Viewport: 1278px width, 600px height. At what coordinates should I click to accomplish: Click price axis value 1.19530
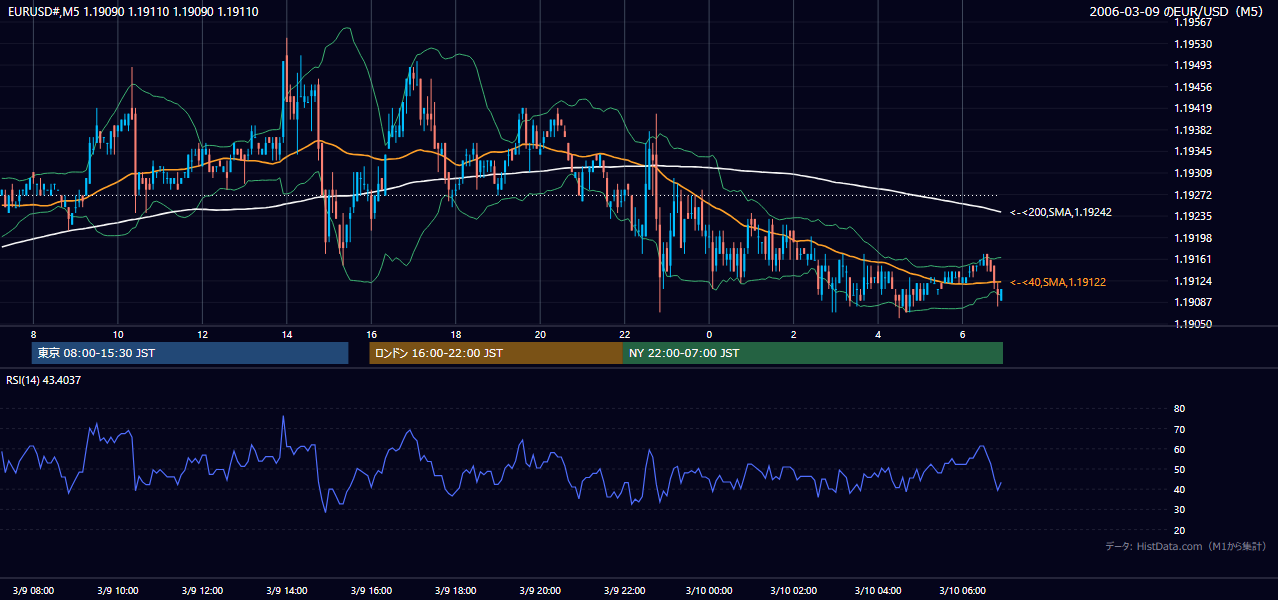coord(1192,44)
